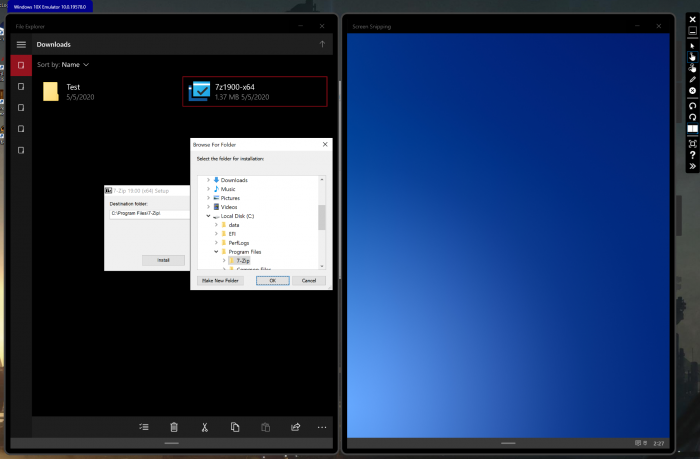Click the folder tree scrollbar thumb
This screenshot has width=700, height=459.
click(321, 217)
